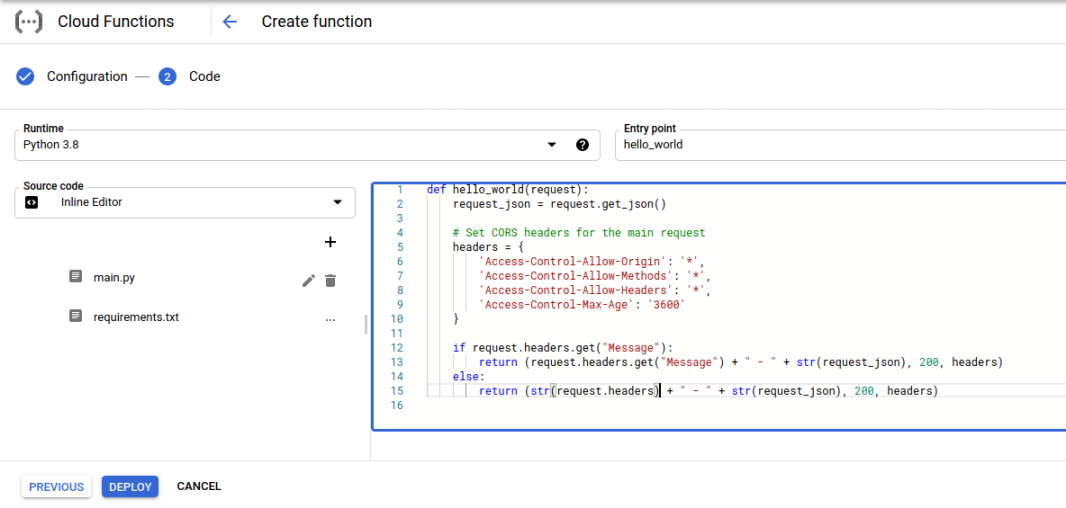Click the Code step number 2 icon
This screenshot has width=1066, height=508.
(167, 76)
